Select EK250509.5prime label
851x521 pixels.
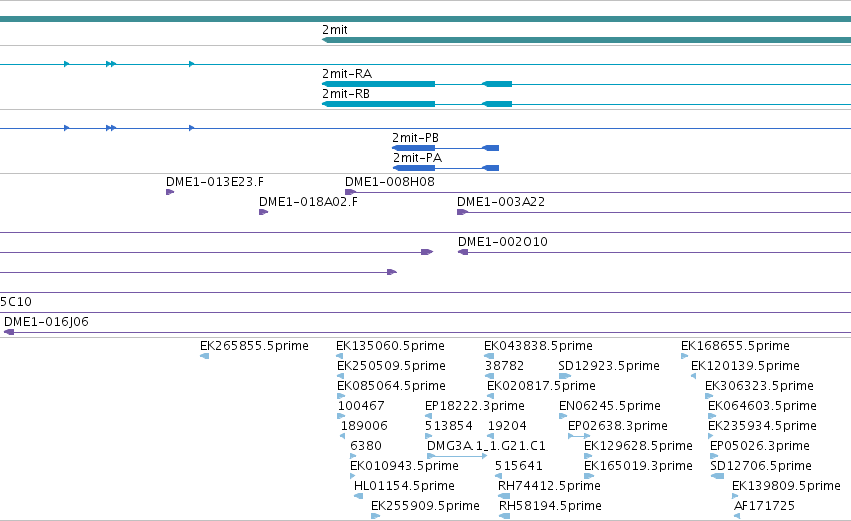click(391, 366)
